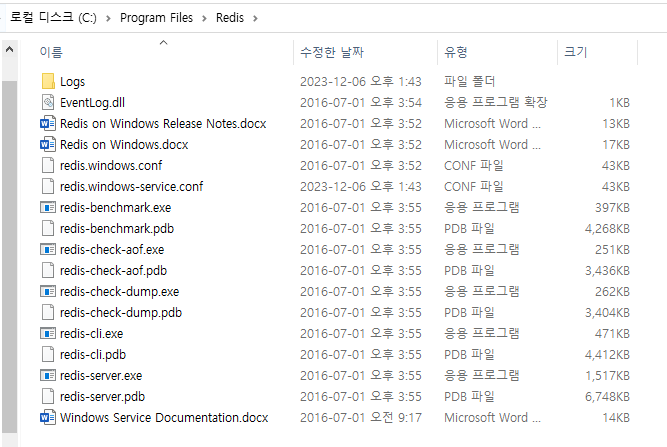Click the 4,268KB size of redis-benchmark.pdb
The image size is (667, 447).
click(607, 228)
